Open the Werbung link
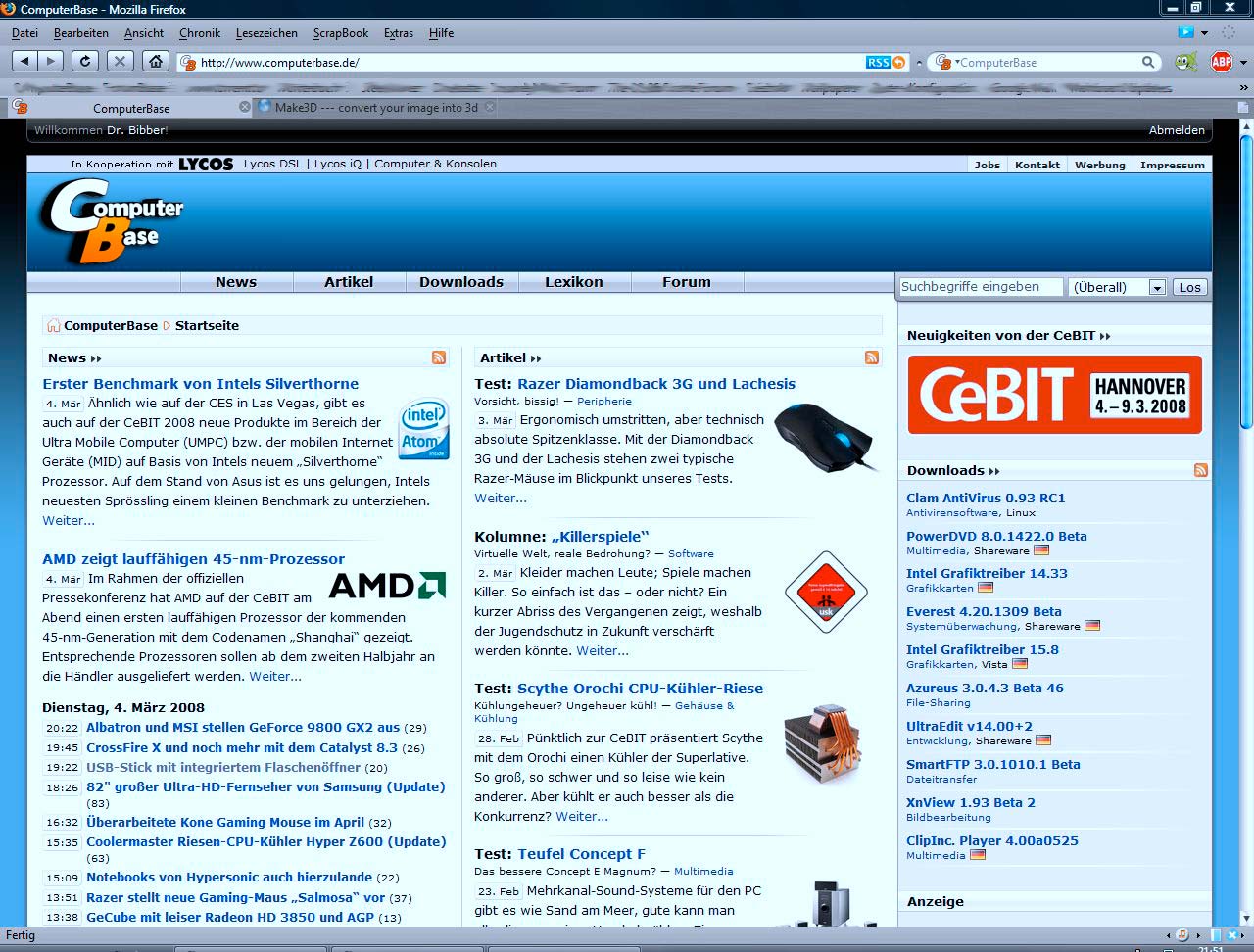This screenshot has height=952, width=1254. click(1100, 165)
